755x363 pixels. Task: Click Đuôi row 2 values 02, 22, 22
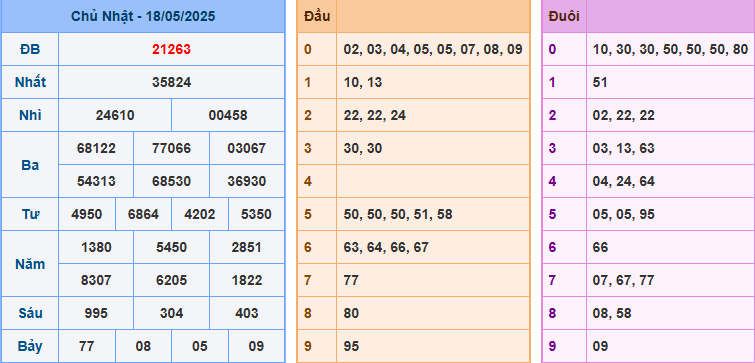point(624,116)
